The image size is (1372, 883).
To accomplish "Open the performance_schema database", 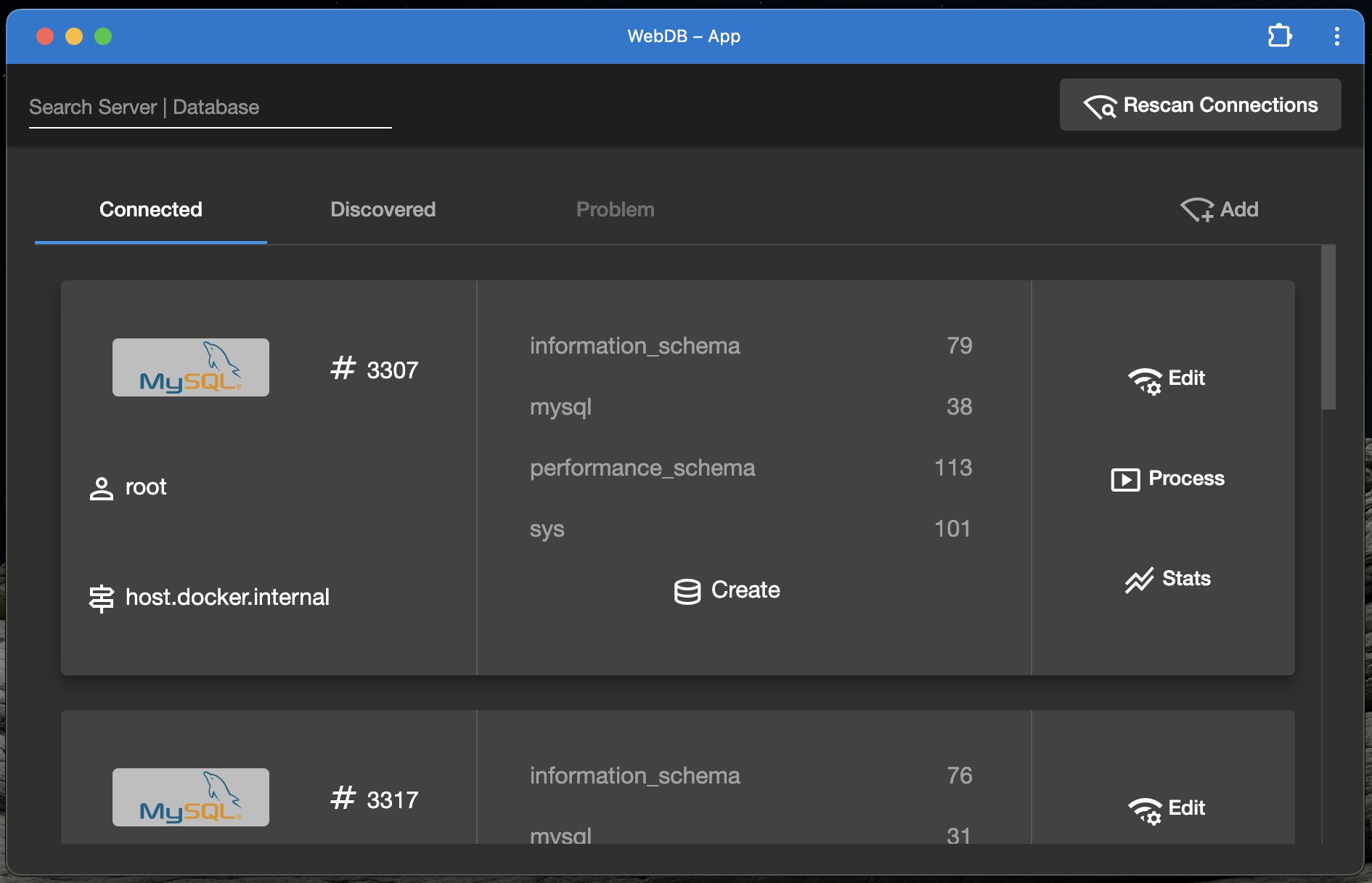I will point(642,468).
